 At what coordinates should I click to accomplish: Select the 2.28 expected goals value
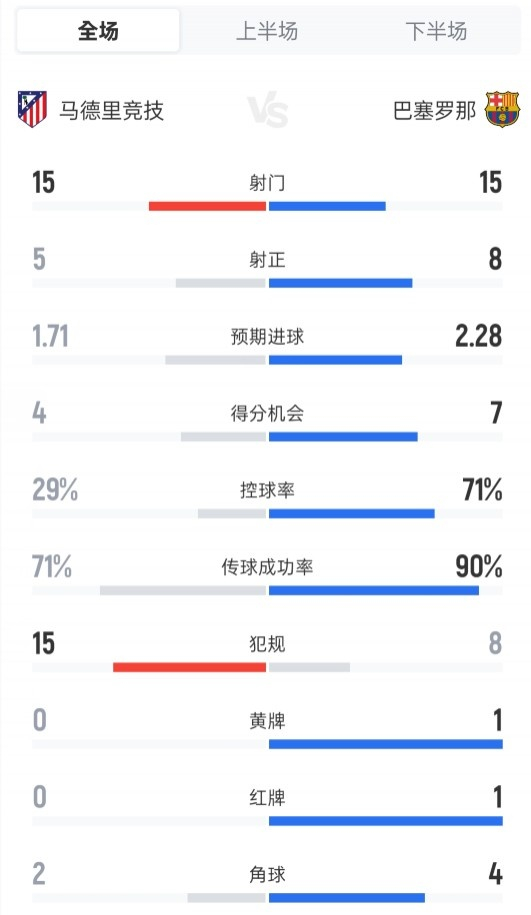point(478,336)
